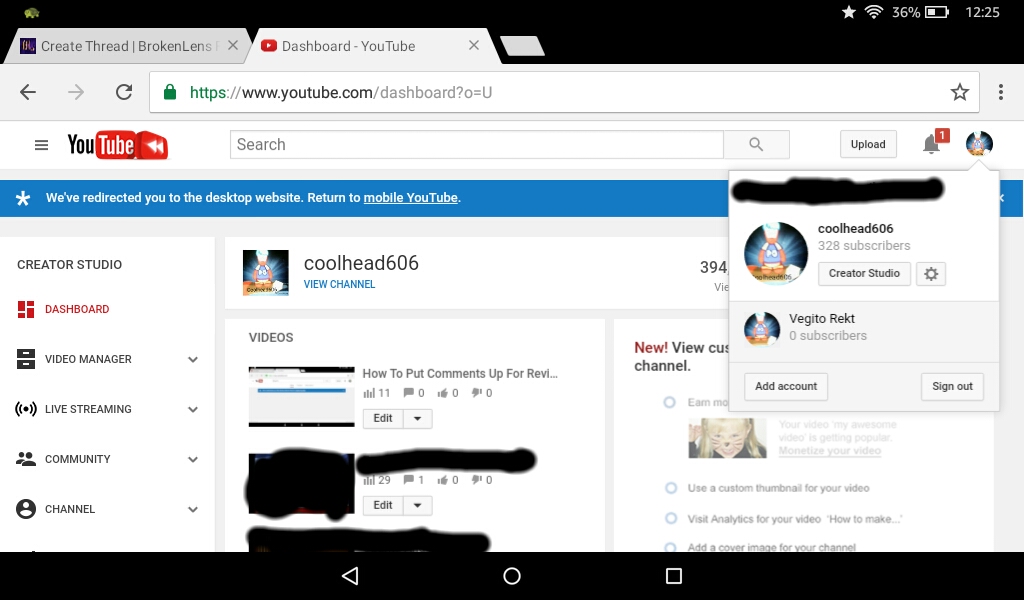This screenshot has height=600, width=1024.
Task: Click the YouTube search input field
Action: pyautogui.click(x=477, y=144)
